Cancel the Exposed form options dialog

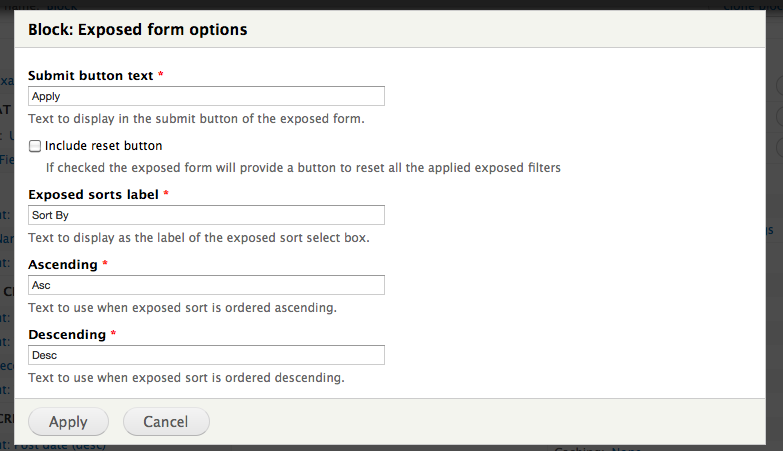(166, 422)
